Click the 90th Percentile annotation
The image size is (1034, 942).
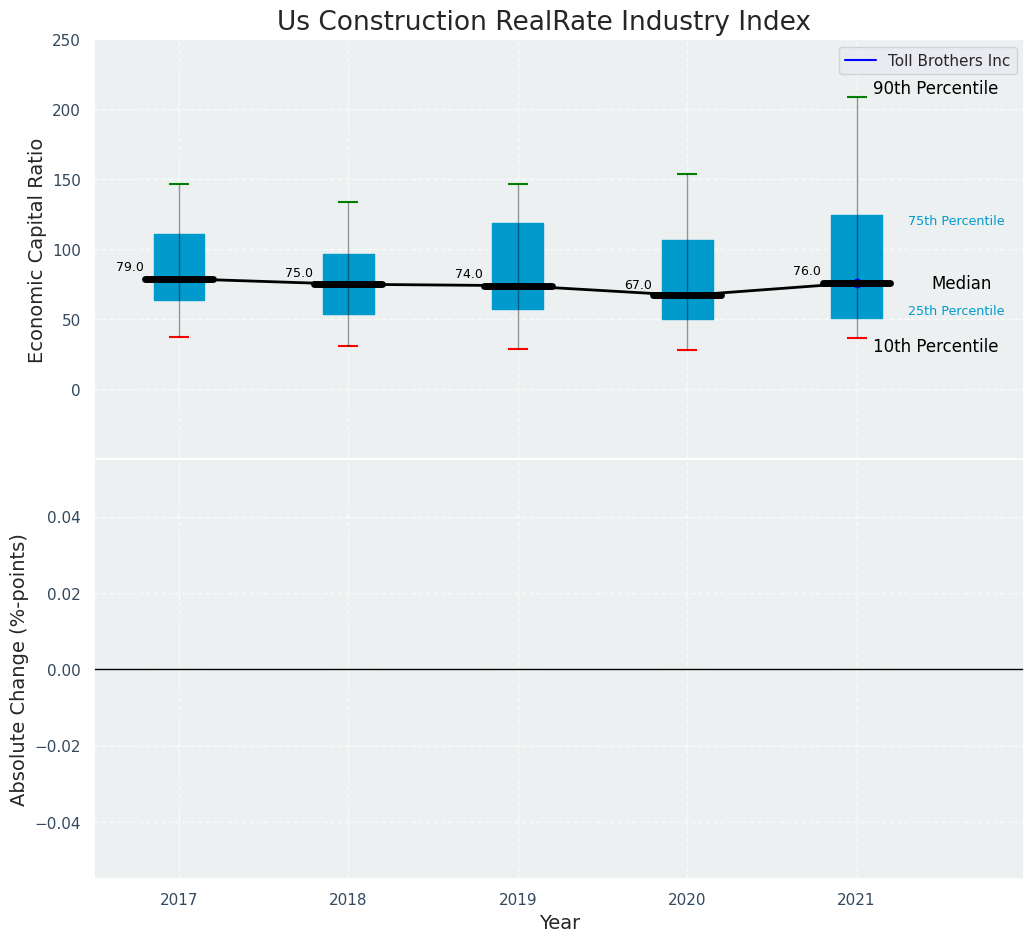(935, 88)
